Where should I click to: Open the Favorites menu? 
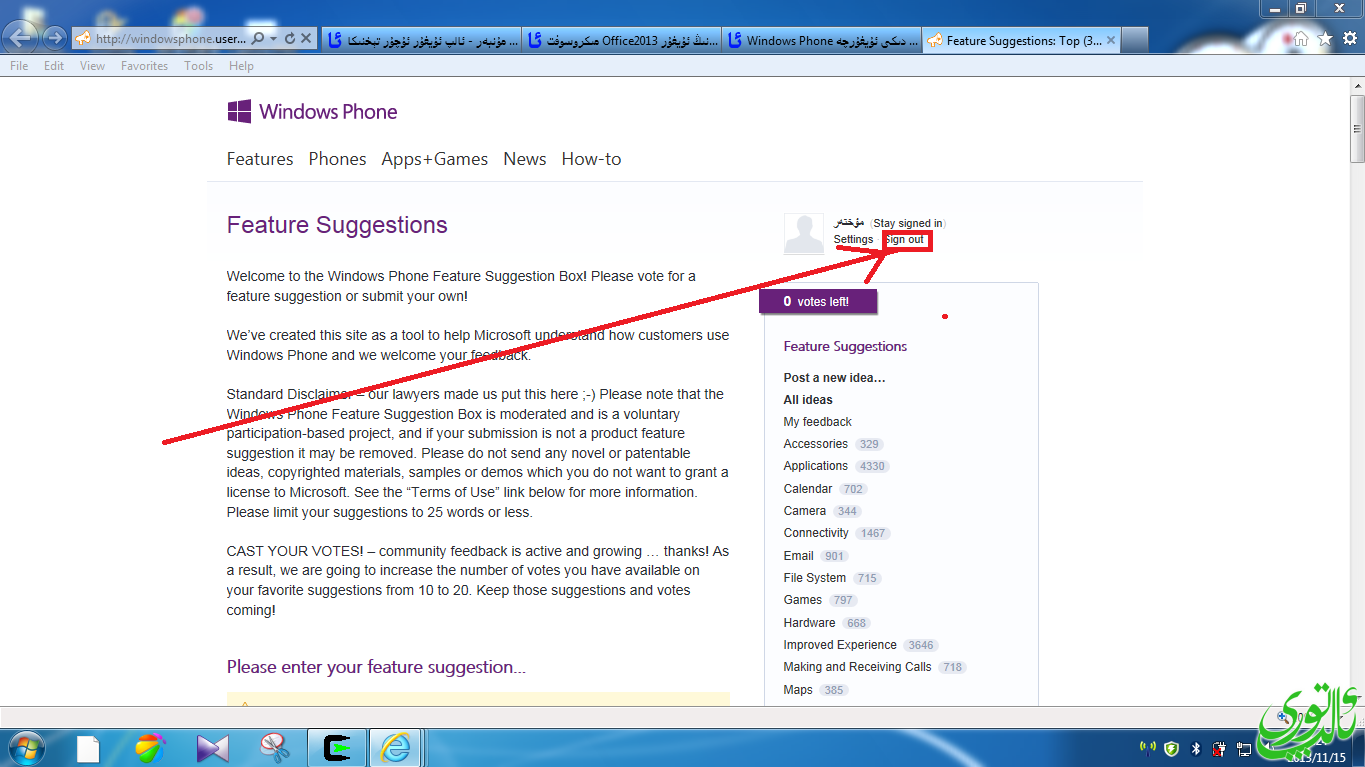[x=144, y=66]
